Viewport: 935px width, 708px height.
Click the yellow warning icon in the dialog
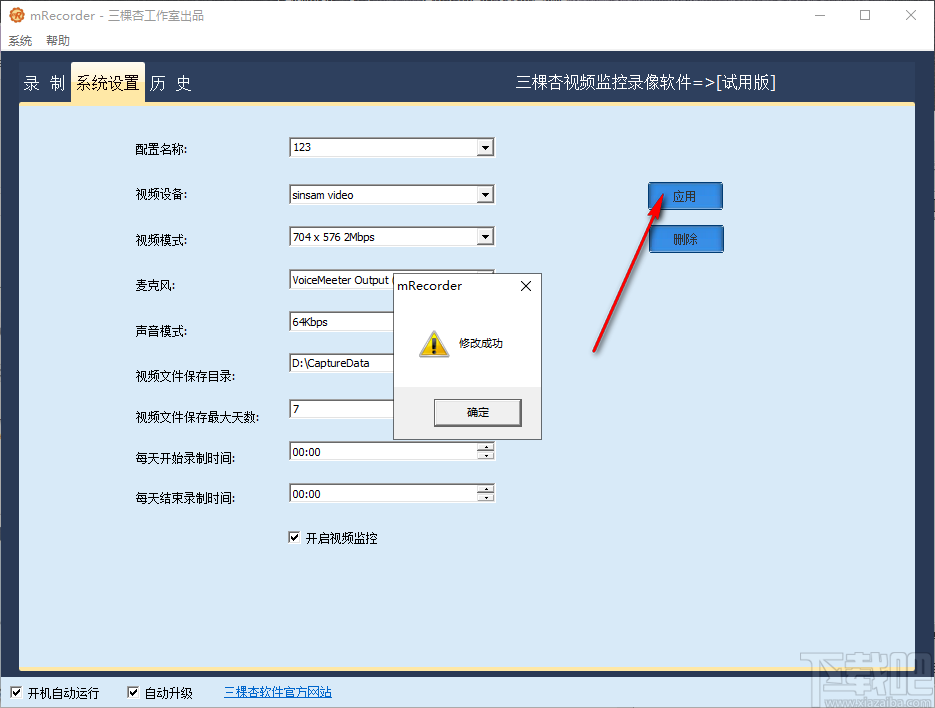point(433,343)
